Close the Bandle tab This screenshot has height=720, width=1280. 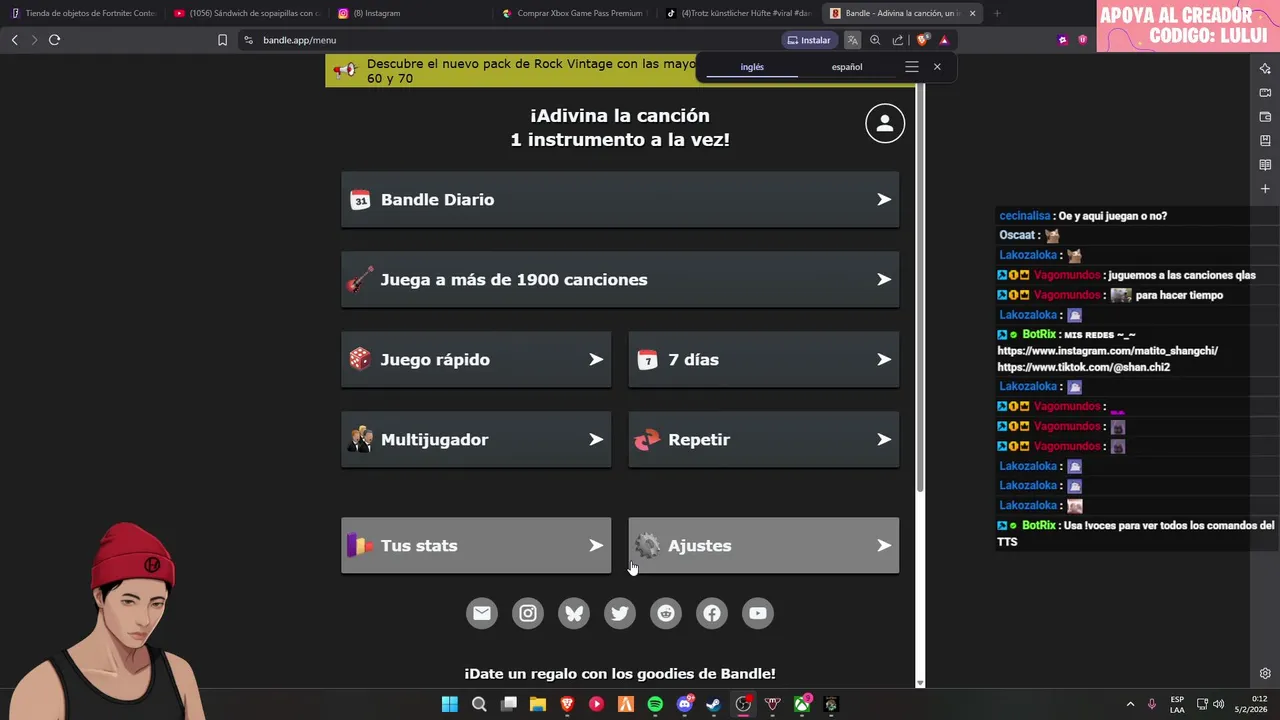(972, 13)
